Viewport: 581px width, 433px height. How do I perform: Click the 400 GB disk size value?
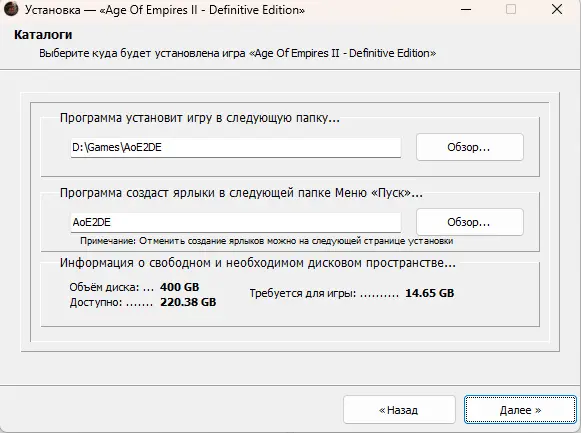coord(179,287)
